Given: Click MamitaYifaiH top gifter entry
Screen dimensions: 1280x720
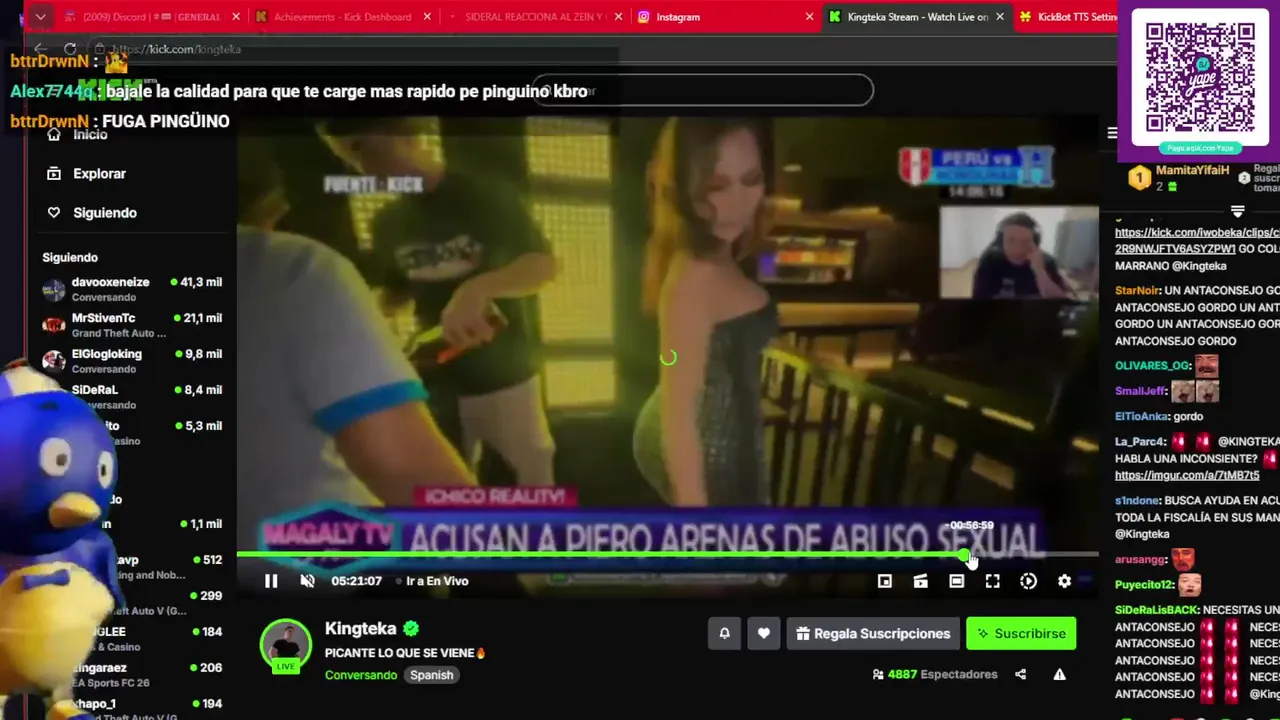Looking at the screenshot, I should click(1179, 177).
